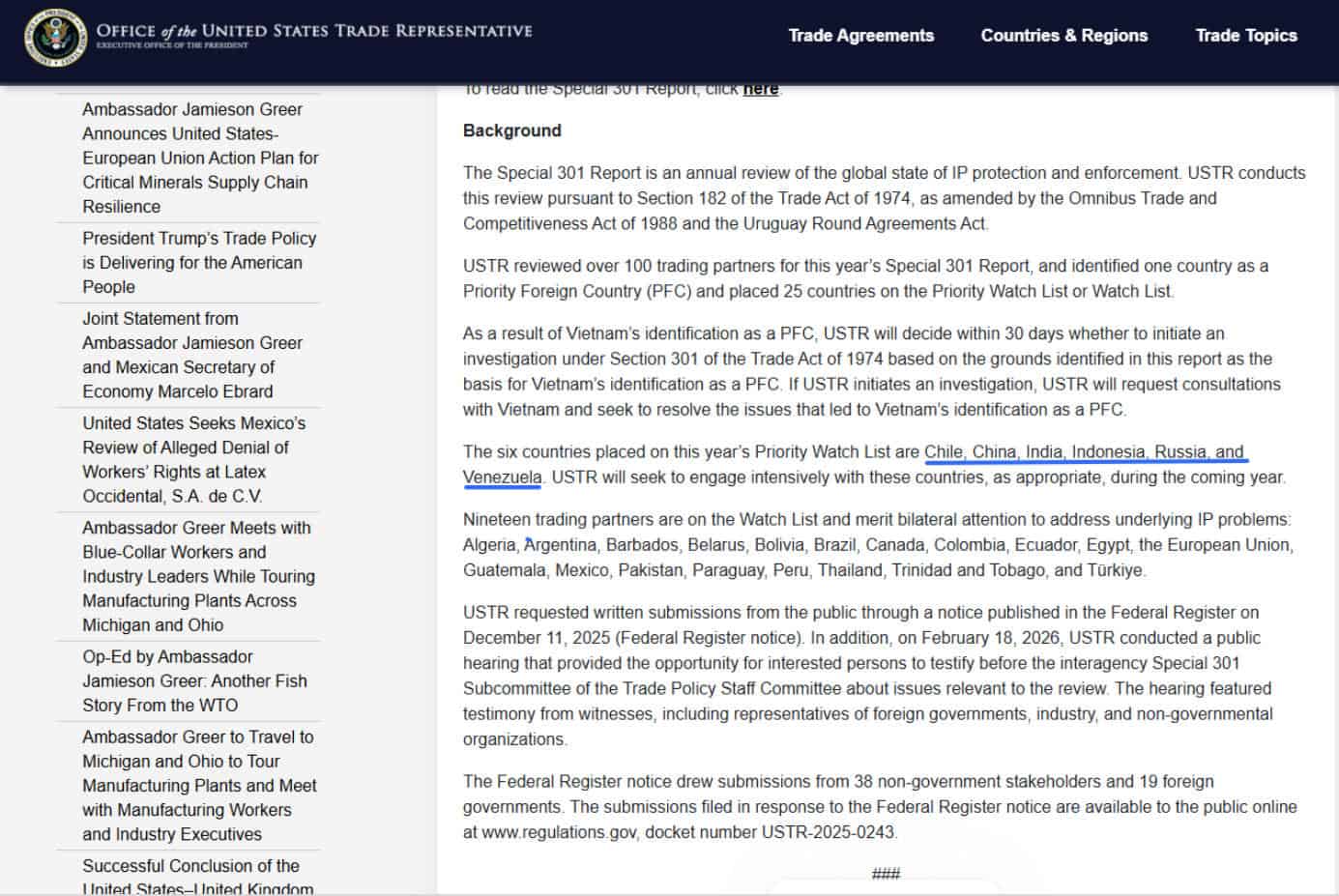Click the '###' end-of-release marker
Image resolution: width=1339 pixels, height=896 pixels.
(x=886, y=874)
